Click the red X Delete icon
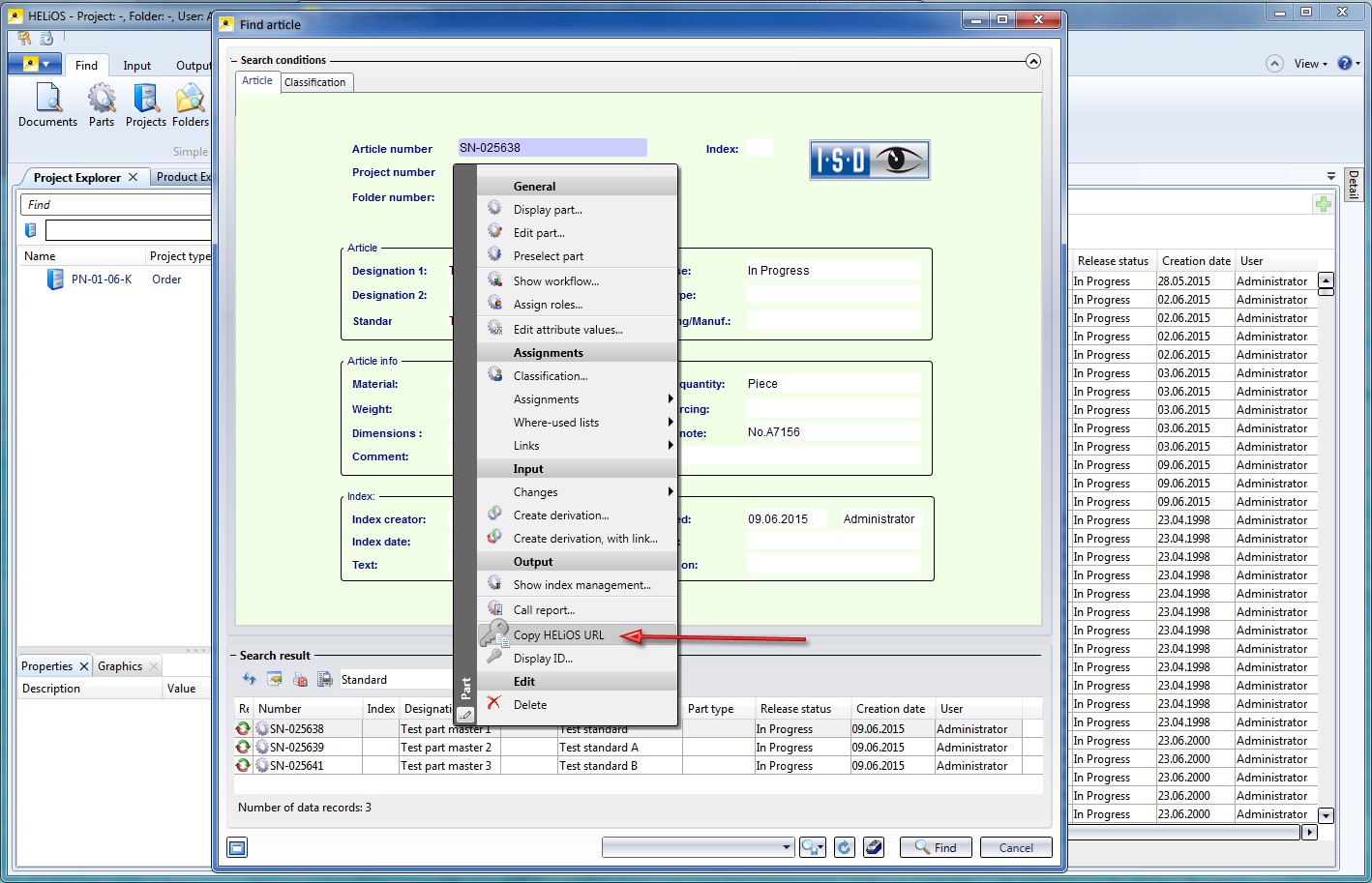The width and height of the screenshot is (1372, 883). 494,703
